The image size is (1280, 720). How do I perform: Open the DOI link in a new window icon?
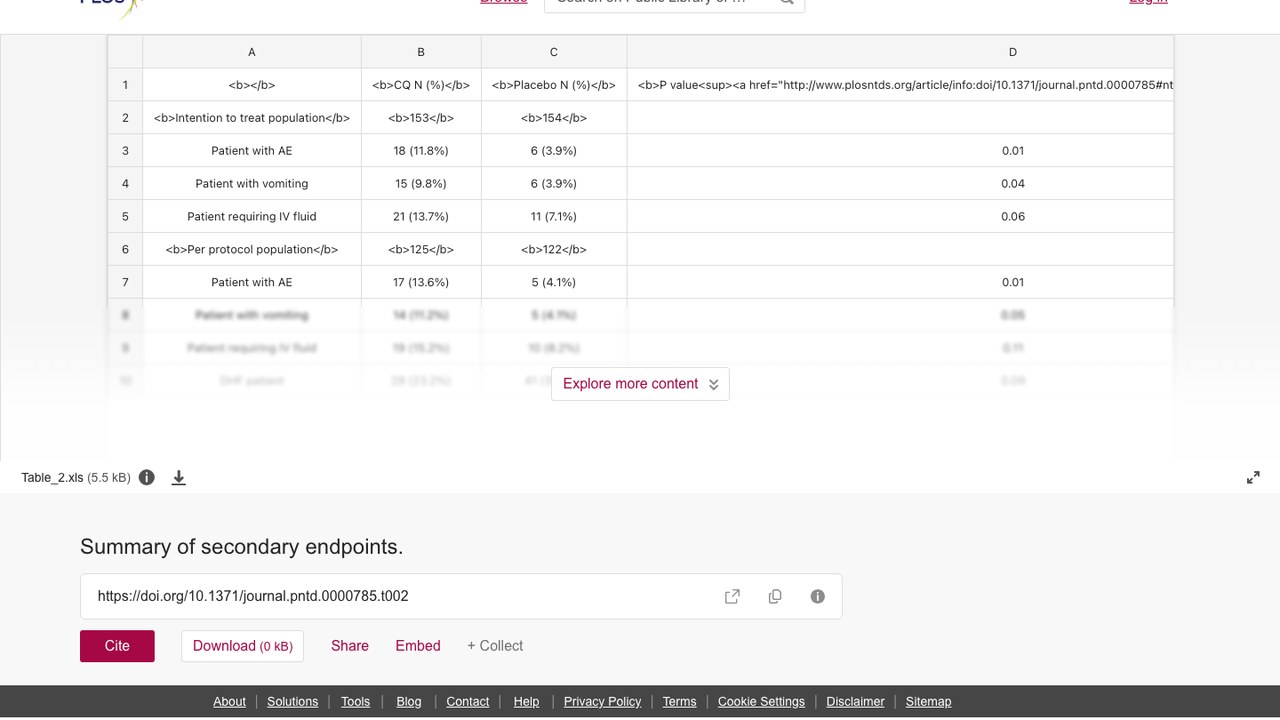(x=732, y=596)
